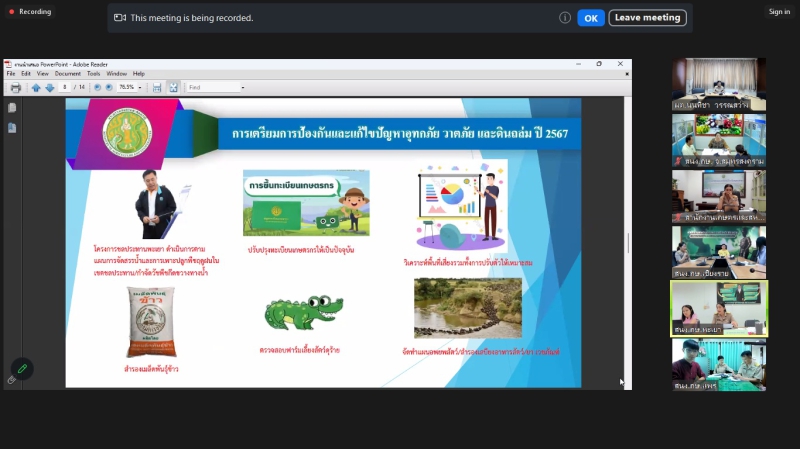Toggle the fit-to-window view icon
The height and width of the screenshot is (449, 800).
pyautogui.click(x=173, y=87)
